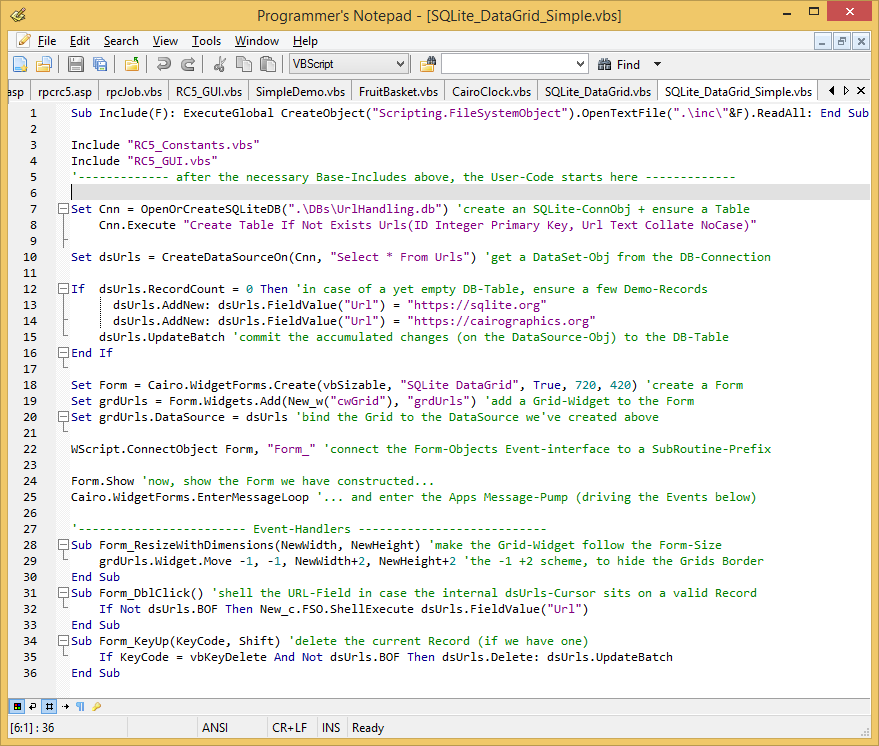Screen dimensions: 879x746
Task: Open the Tools menu
Action: point(206,41)
